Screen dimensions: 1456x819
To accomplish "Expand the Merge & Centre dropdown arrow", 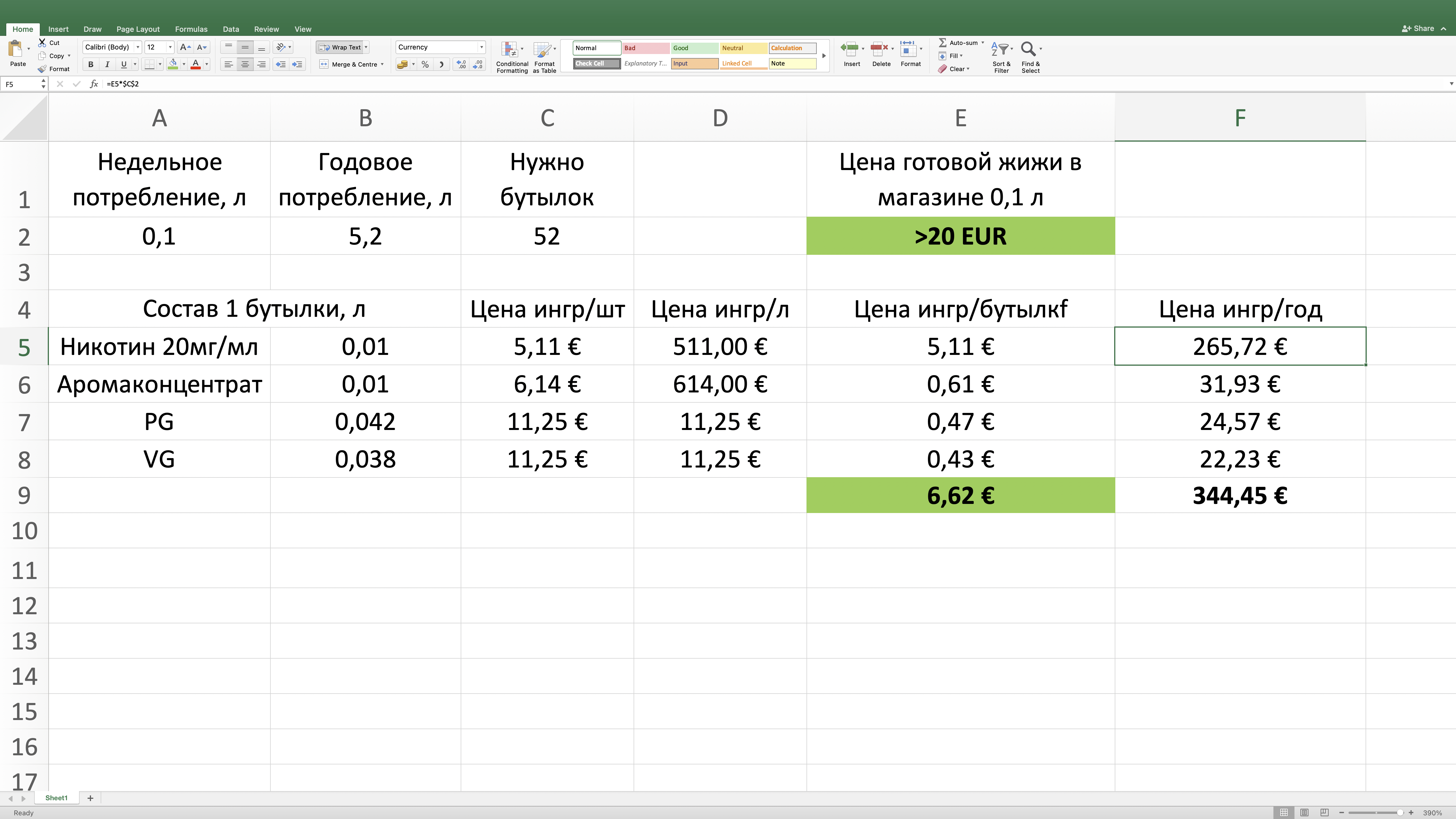I will click(x=383, y=65).
